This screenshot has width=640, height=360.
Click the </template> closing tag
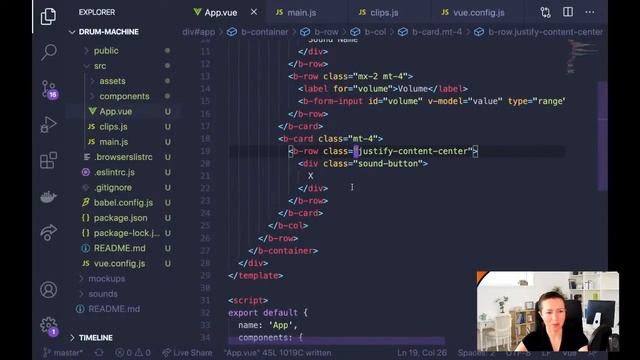pos(256,276)
